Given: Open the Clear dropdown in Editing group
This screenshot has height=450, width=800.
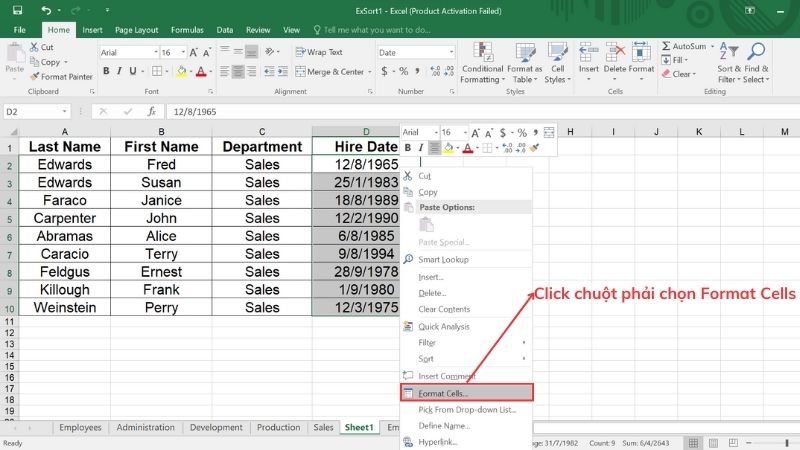Looking at the screenshot, I should click(x=679, y=74).
